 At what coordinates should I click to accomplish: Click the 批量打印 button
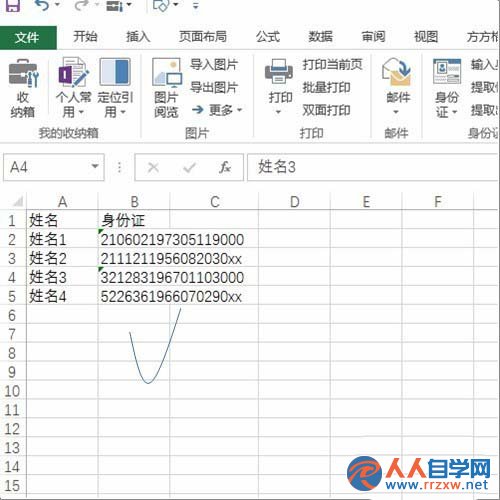(326, 88)
